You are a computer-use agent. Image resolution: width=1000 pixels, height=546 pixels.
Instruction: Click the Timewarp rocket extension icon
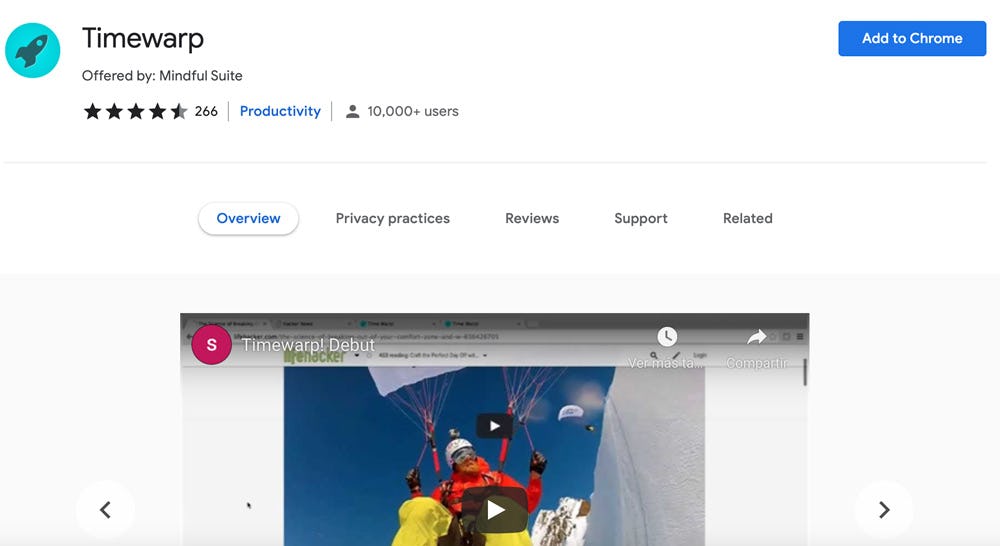33,50
